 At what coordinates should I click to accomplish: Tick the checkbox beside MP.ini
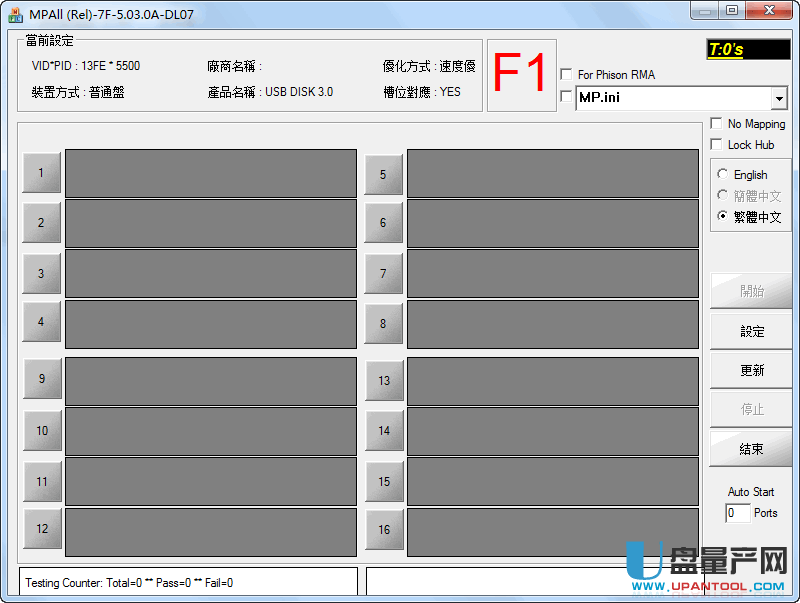(567, 97)
